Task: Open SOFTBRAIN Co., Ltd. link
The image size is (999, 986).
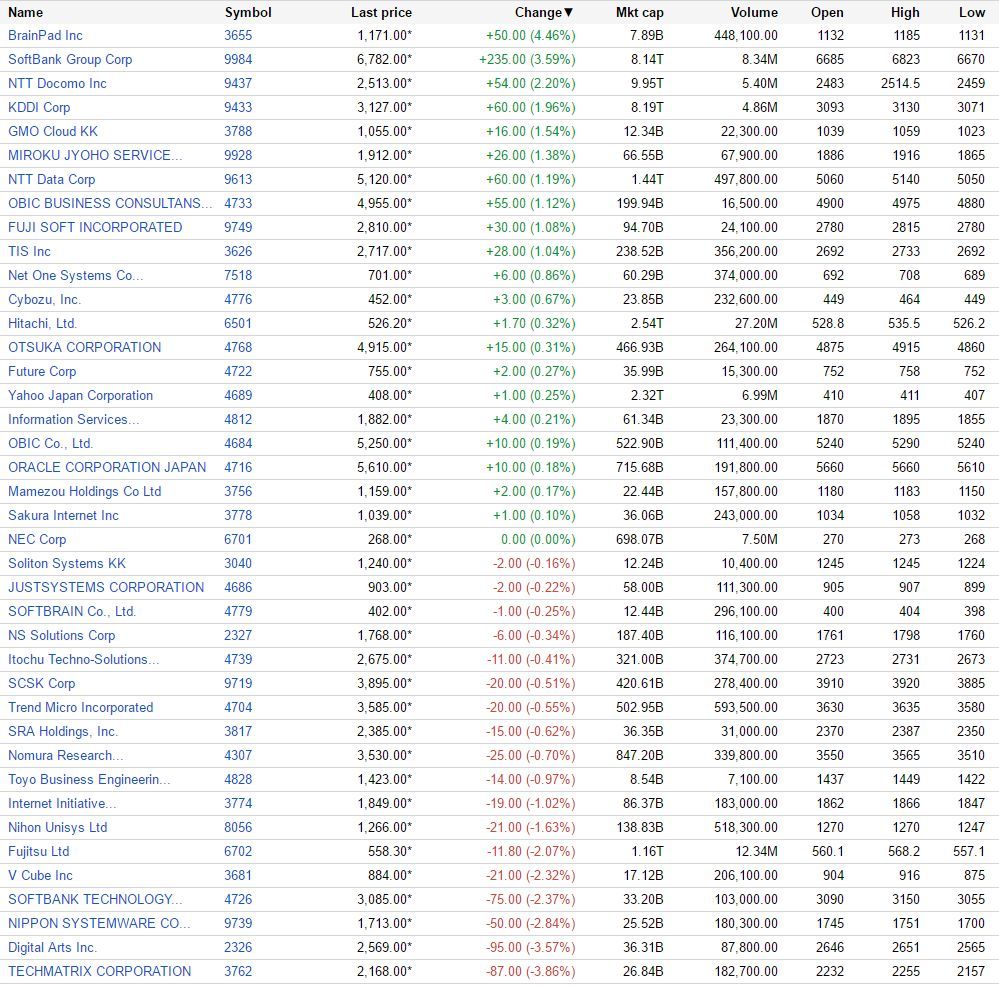Action: [72, 611]
